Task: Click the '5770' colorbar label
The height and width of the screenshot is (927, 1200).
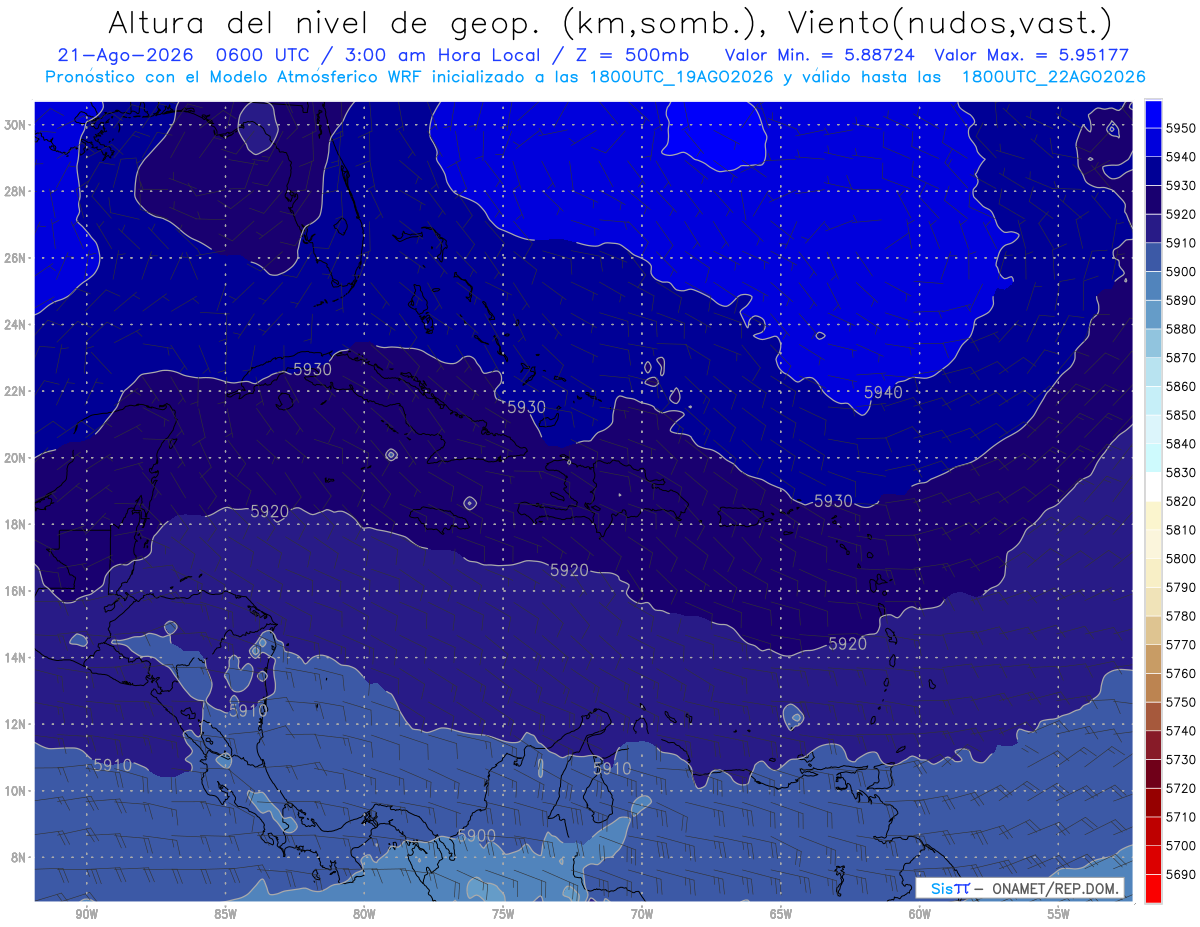Action: [1181, 645]
